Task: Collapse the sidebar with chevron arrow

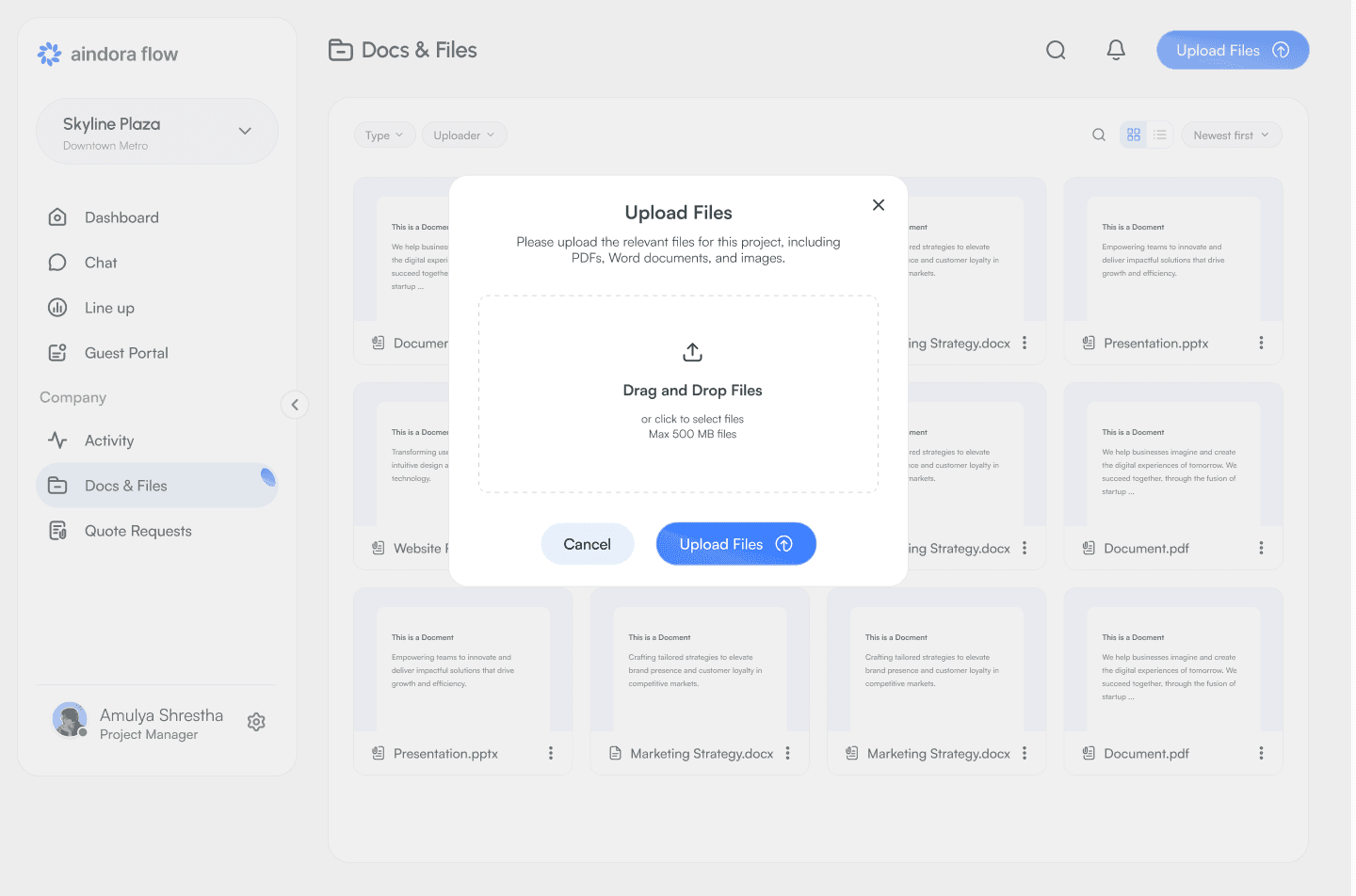Action: pyautogui.click(x=295, y=405)
